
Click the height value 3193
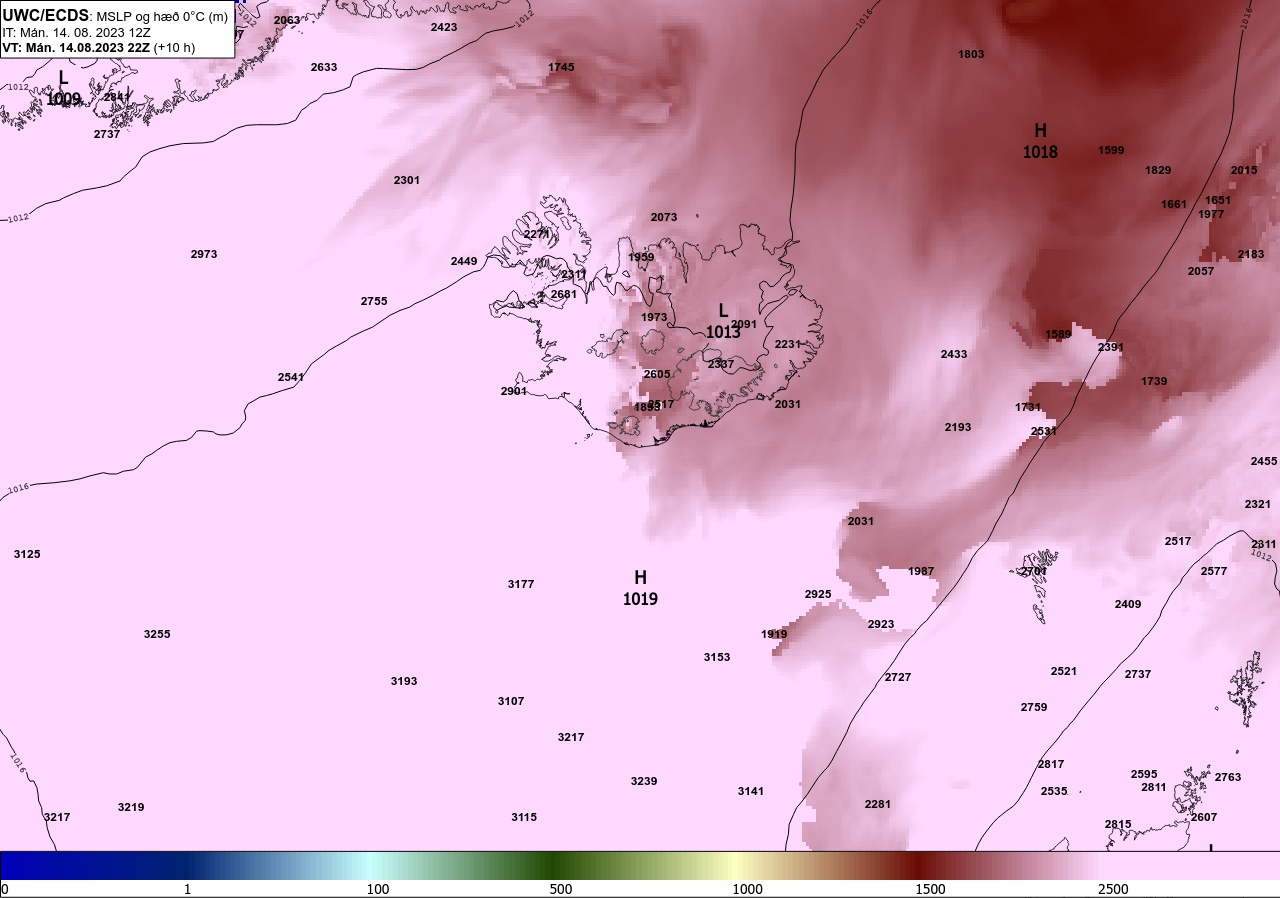click(x=404, y=681)
